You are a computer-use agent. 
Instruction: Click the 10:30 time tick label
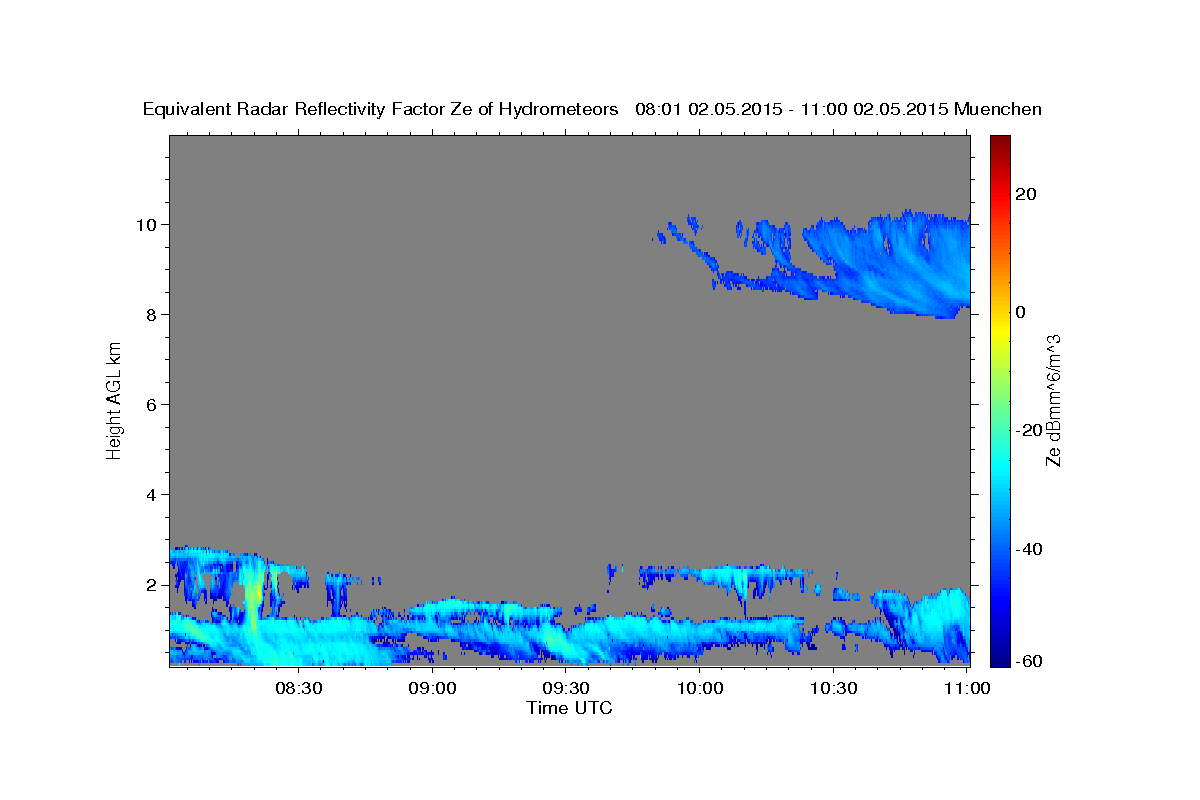(833, 688)
